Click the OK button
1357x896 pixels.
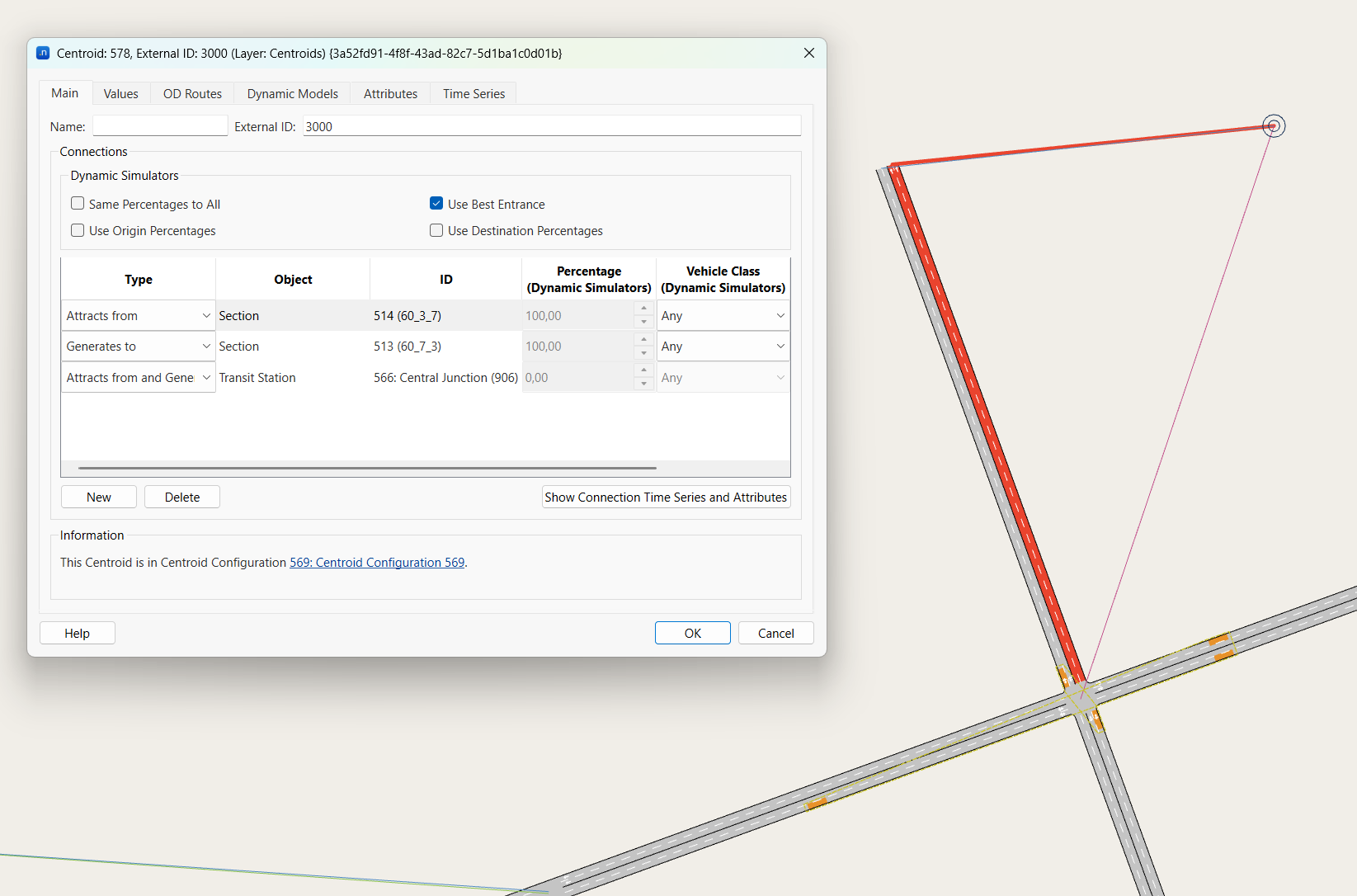pos(693,633)
